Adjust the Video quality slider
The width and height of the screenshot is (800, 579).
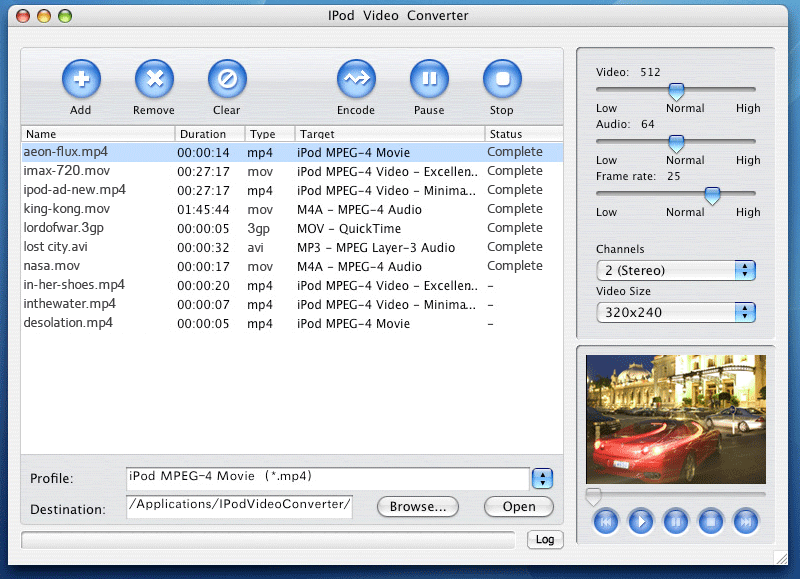tap(676, 88)
